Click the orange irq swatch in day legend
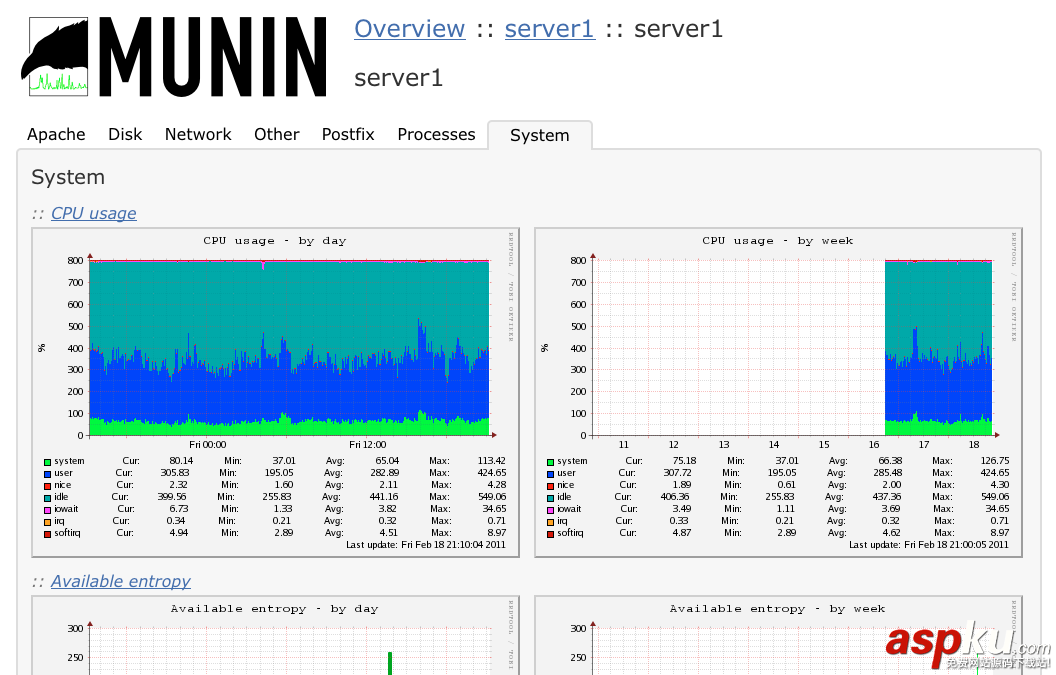The height and width of the screenshot is (675, 1056). tap(47, 522)
